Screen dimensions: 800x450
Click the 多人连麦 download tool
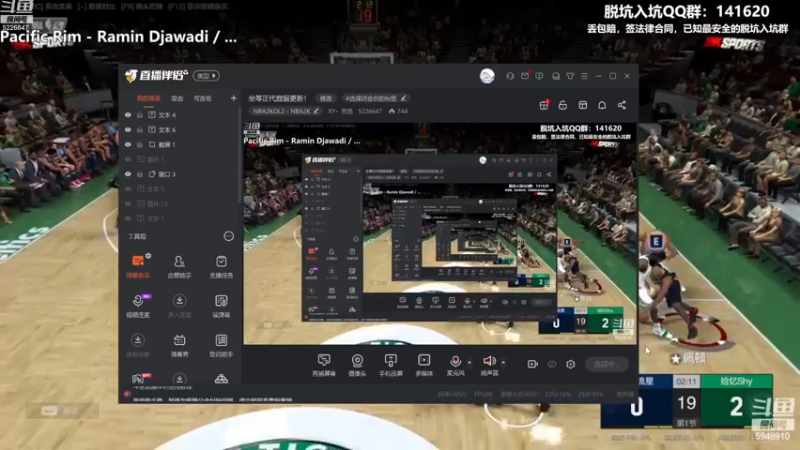pos(179,306)
